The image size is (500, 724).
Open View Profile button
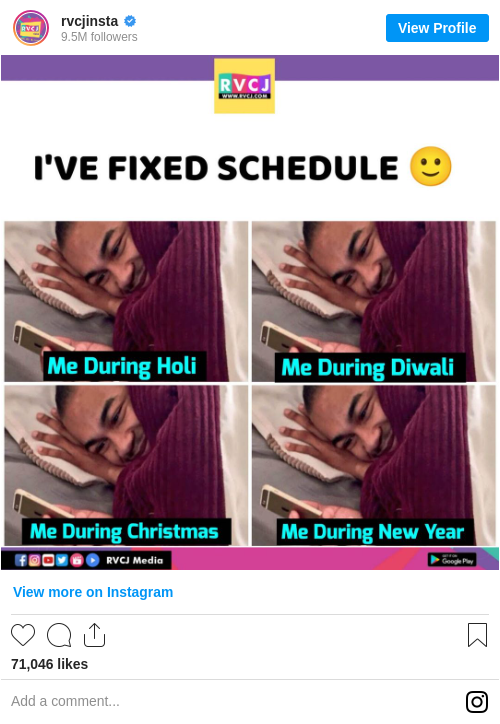pyautogui.click(x=437, y=28)
